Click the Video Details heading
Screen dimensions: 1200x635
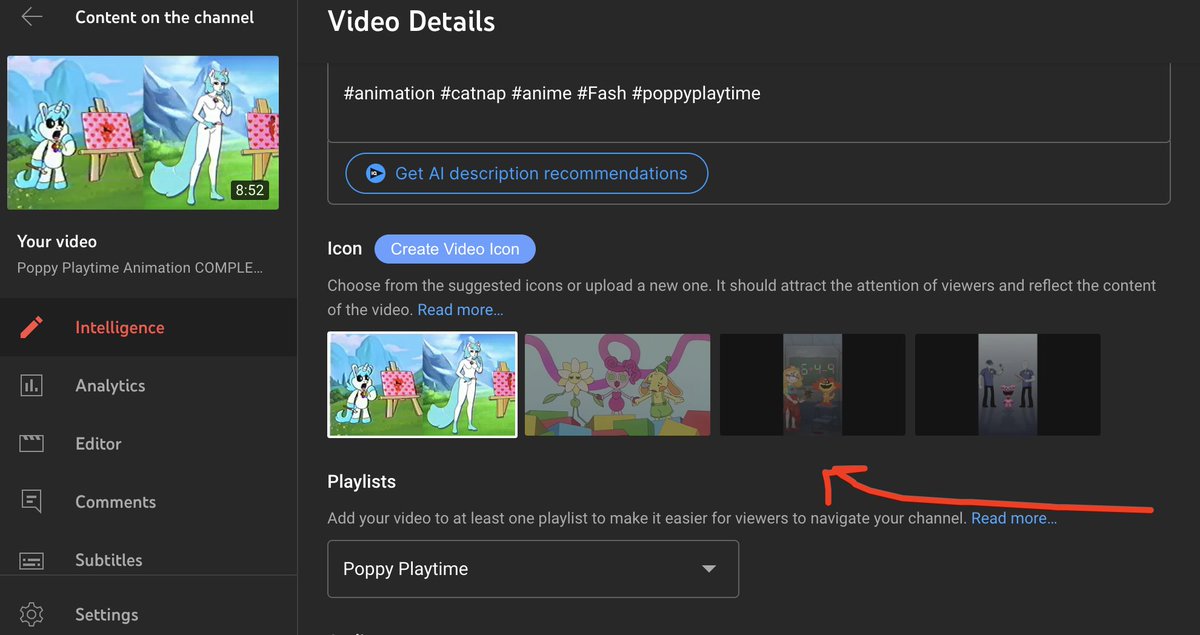411,20
